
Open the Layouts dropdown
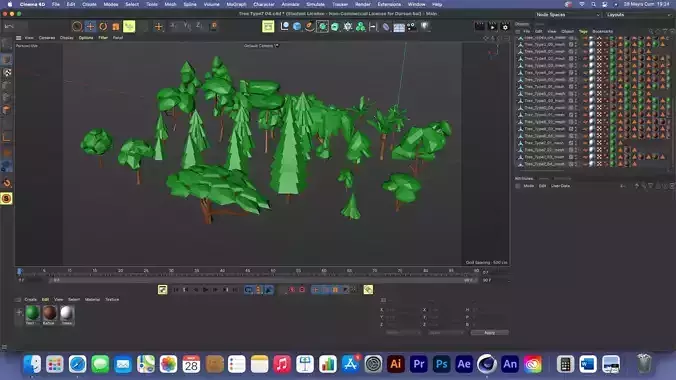coord(638,15)
